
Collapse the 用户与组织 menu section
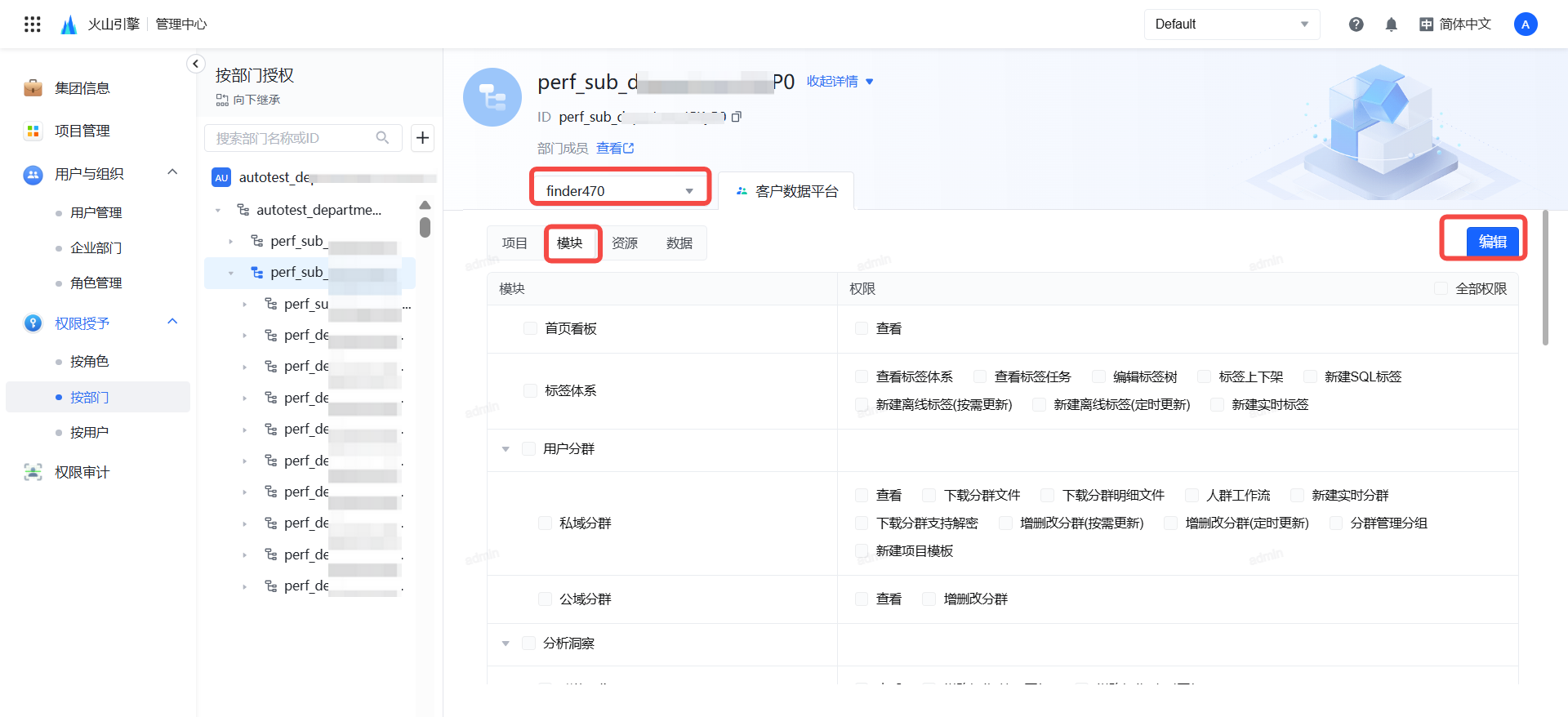[x=172, y=172]
